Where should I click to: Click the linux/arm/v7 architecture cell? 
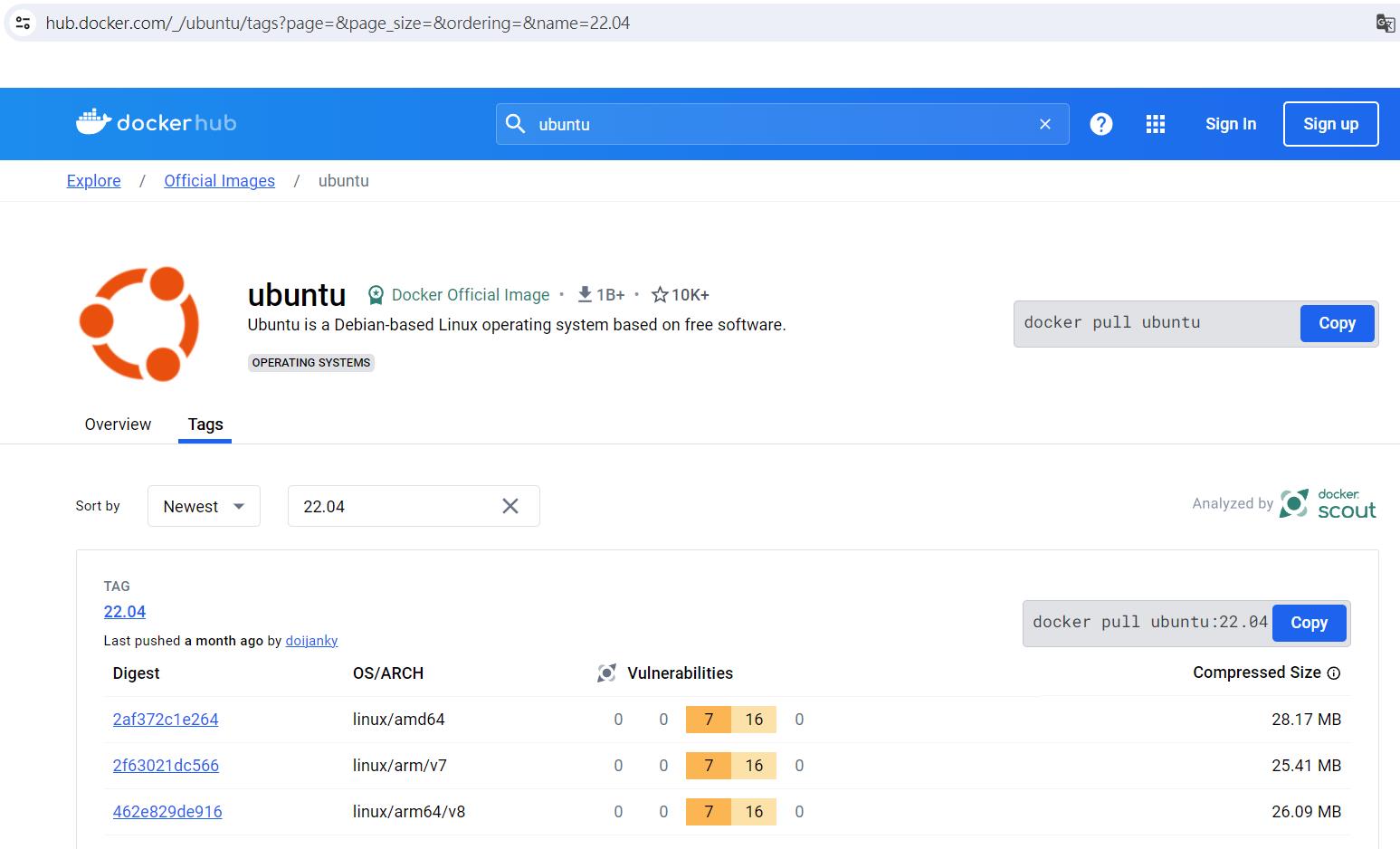[400, 766]
